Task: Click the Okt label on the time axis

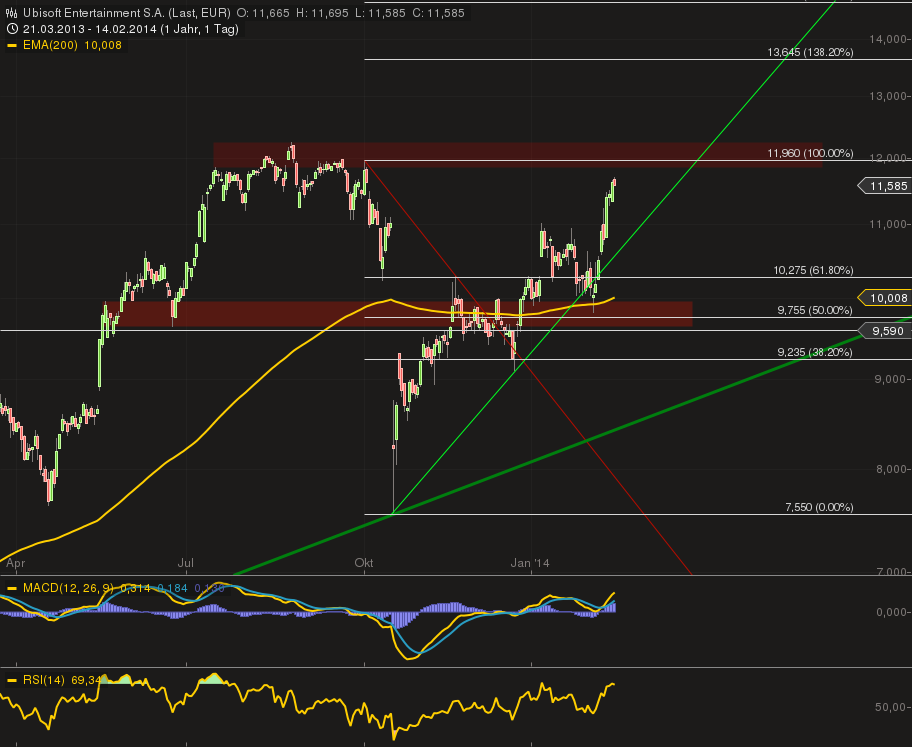Action: (x=364, y=563)
